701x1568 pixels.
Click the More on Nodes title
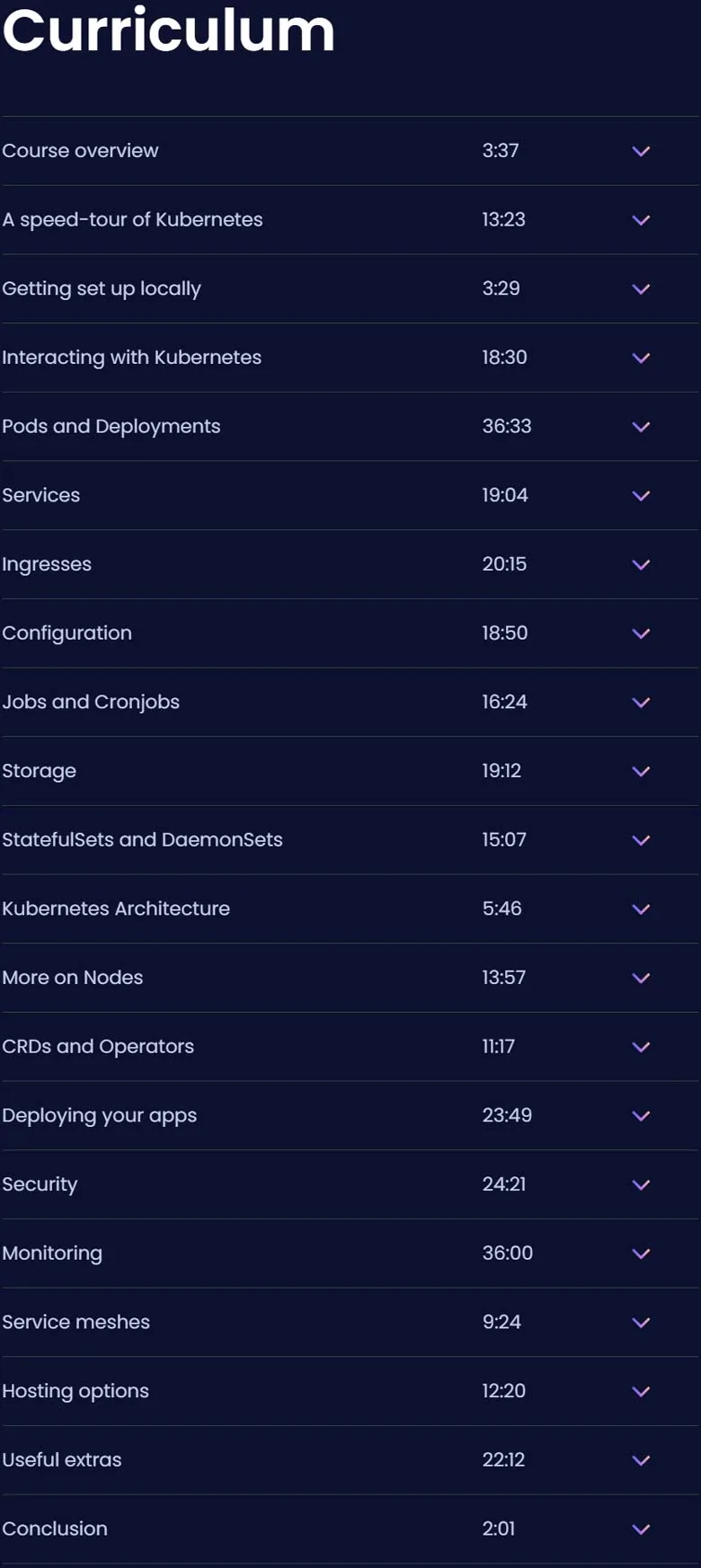coord(73,978)
